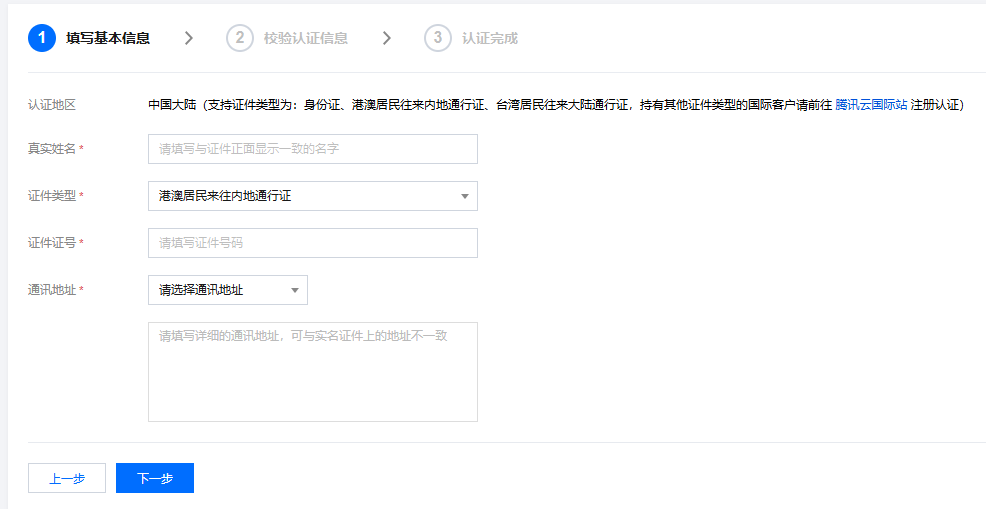Click the 填写基本信息 step label
This screenshot has height=509, width=986.
pyautogui.click(x=108, y=38)
